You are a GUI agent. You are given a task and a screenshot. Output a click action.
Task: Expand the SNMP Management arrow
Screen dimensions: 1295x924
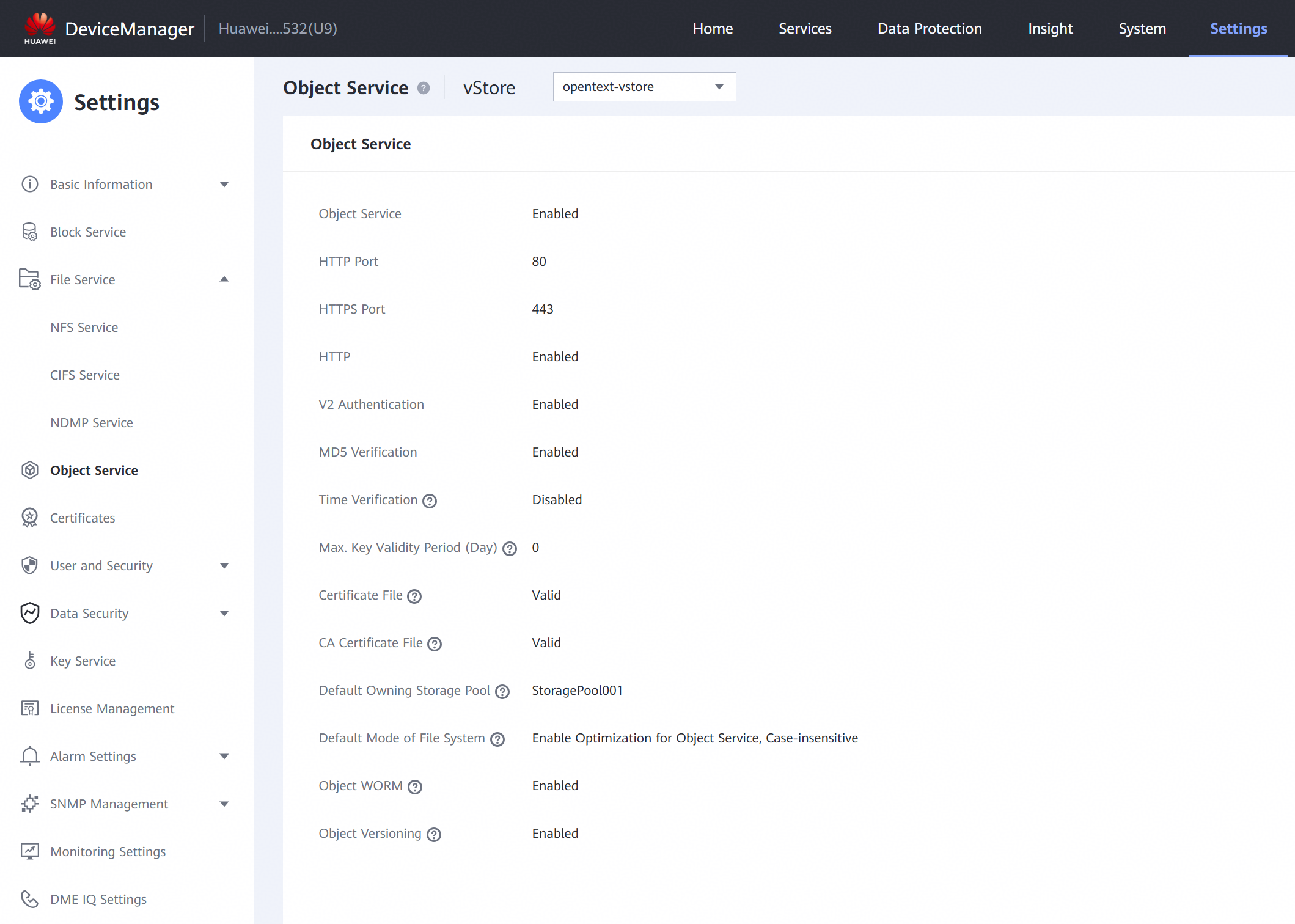tap(224, 804)
